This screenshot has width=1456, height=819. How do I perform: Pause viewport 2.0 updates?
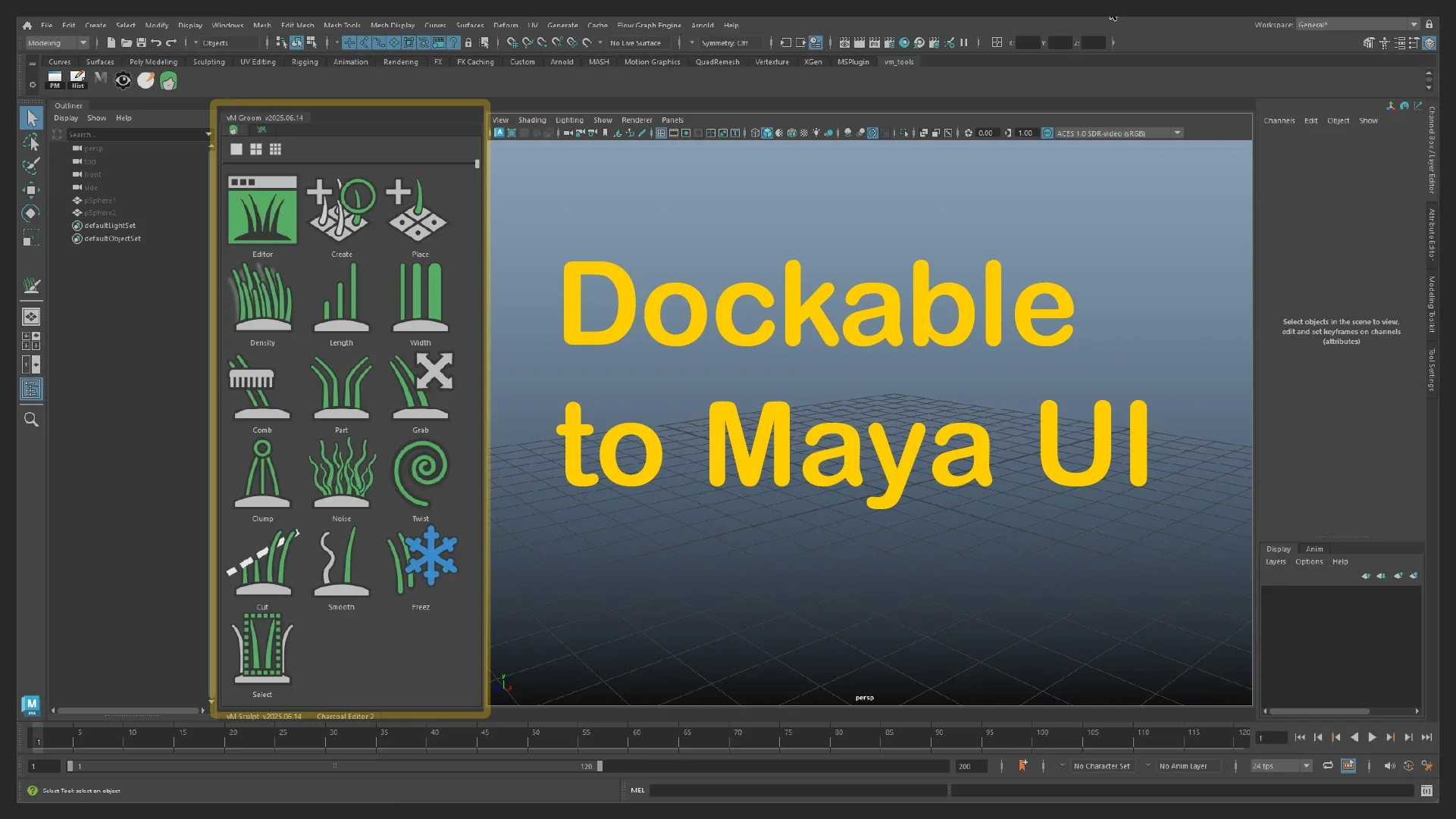964,43
